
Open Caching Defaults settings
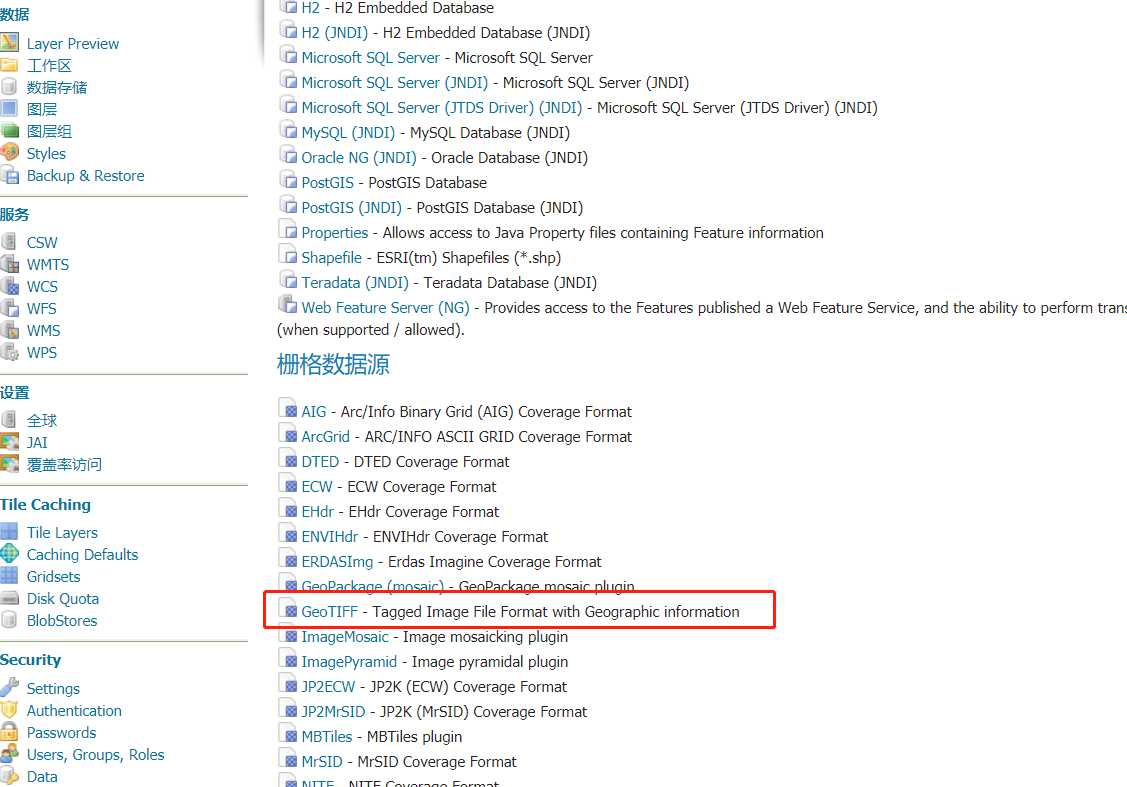coord(82,555)
